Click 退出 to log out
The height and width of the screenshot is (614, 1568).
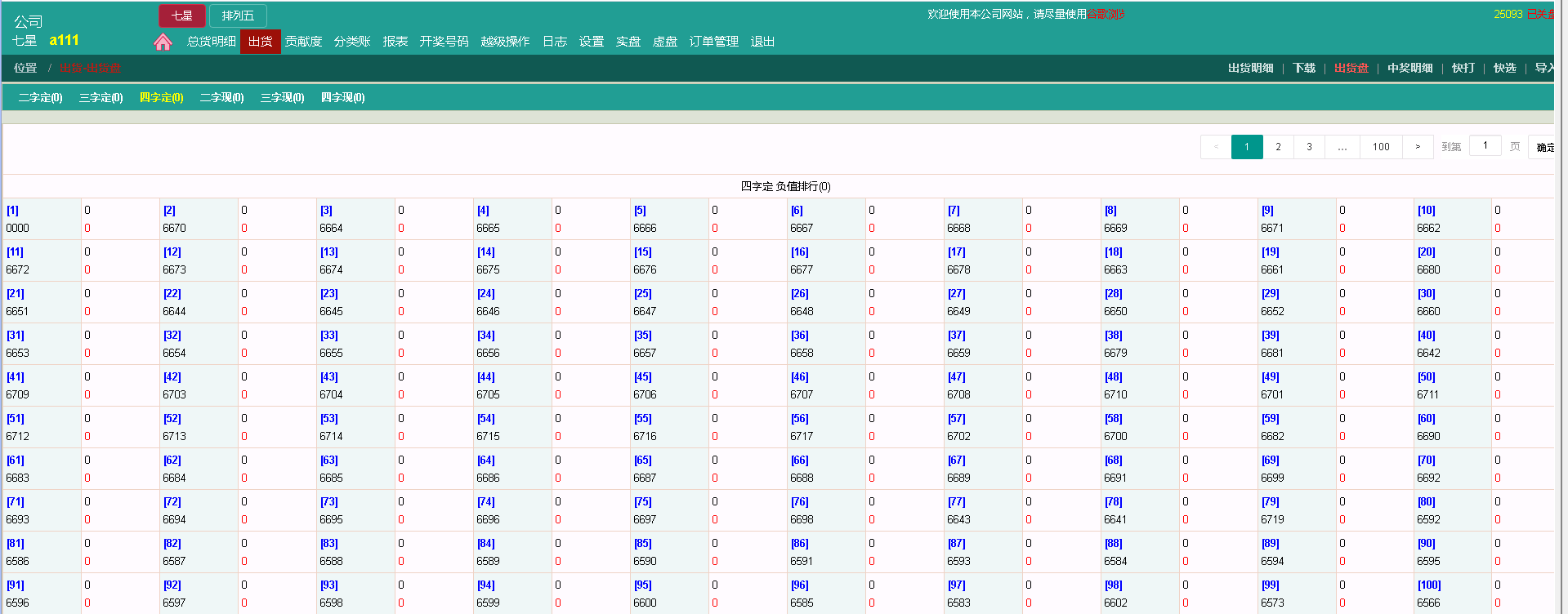point(762,42)
